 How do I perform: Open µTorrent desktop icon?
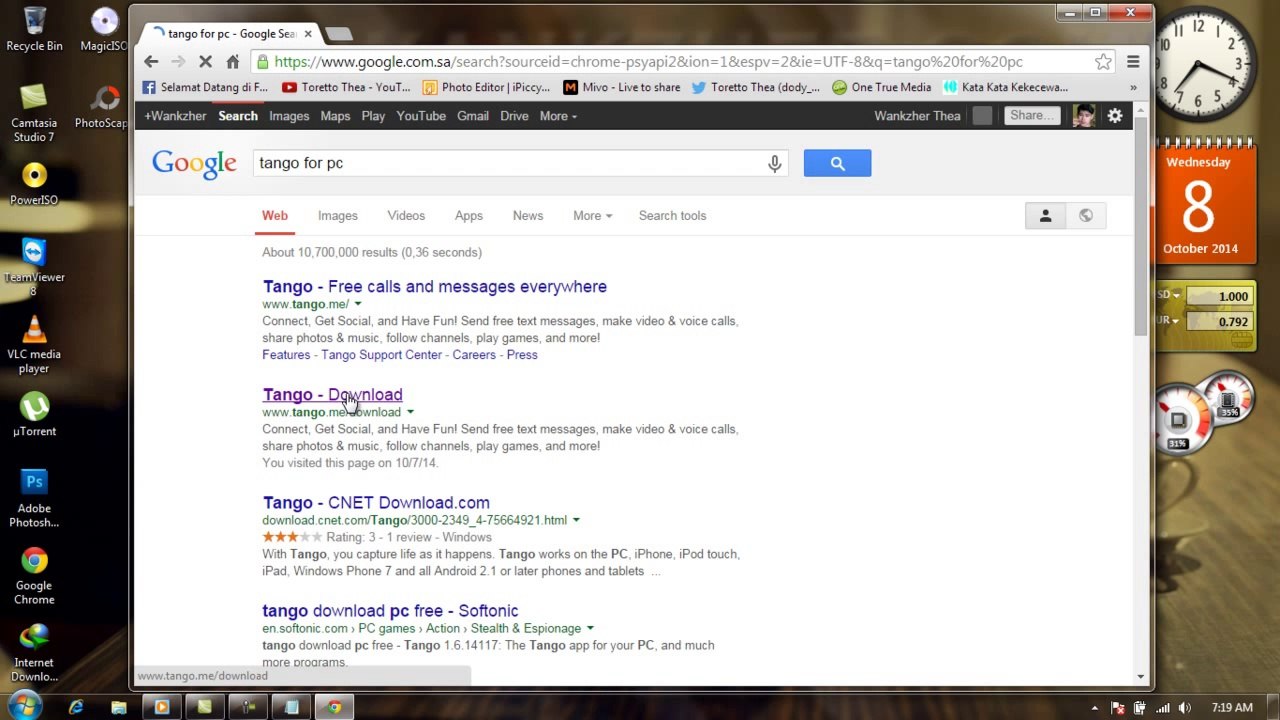(34, 414)
